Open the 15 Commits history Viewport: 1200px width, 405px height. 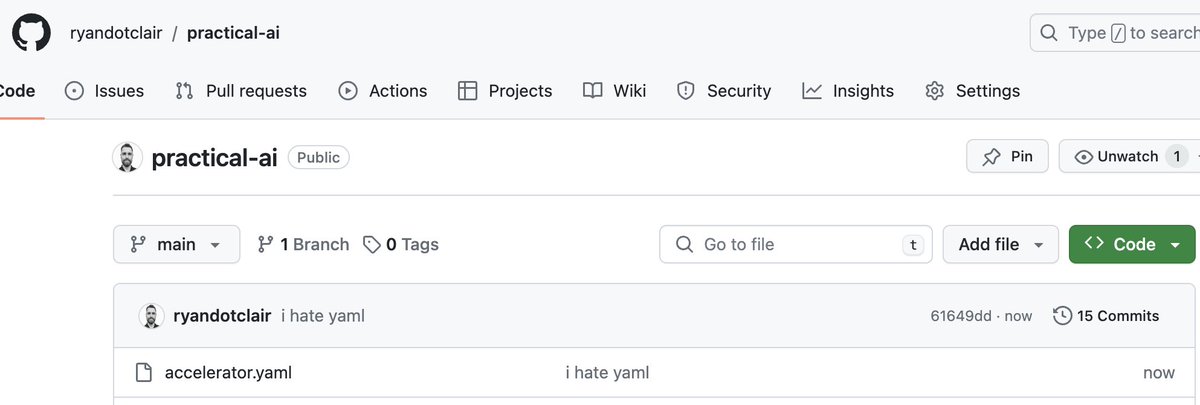coord(1107,316)
